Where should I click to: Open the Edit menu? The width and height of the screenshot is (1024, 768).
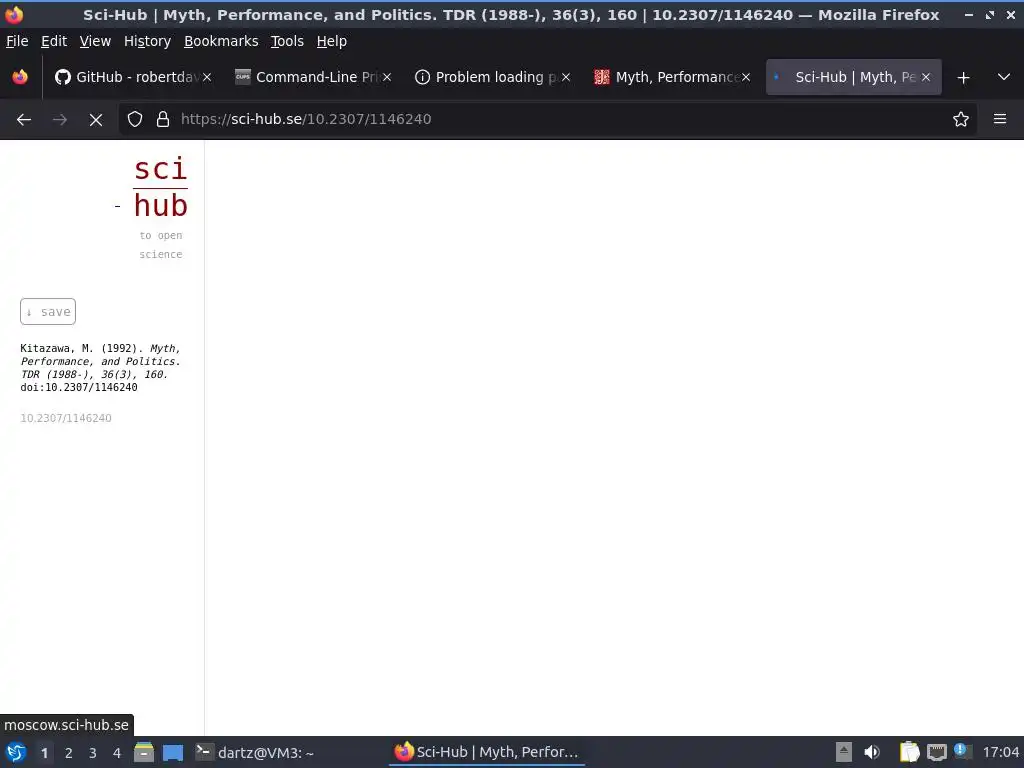(x=54, y=41)
